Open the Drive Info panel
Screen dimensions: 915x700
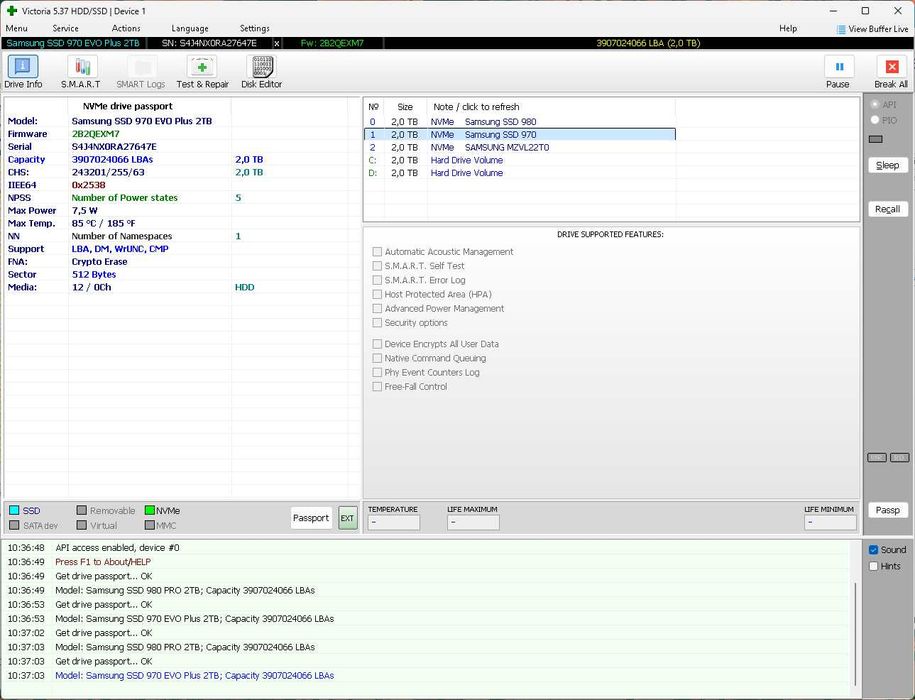coord(23,72)
